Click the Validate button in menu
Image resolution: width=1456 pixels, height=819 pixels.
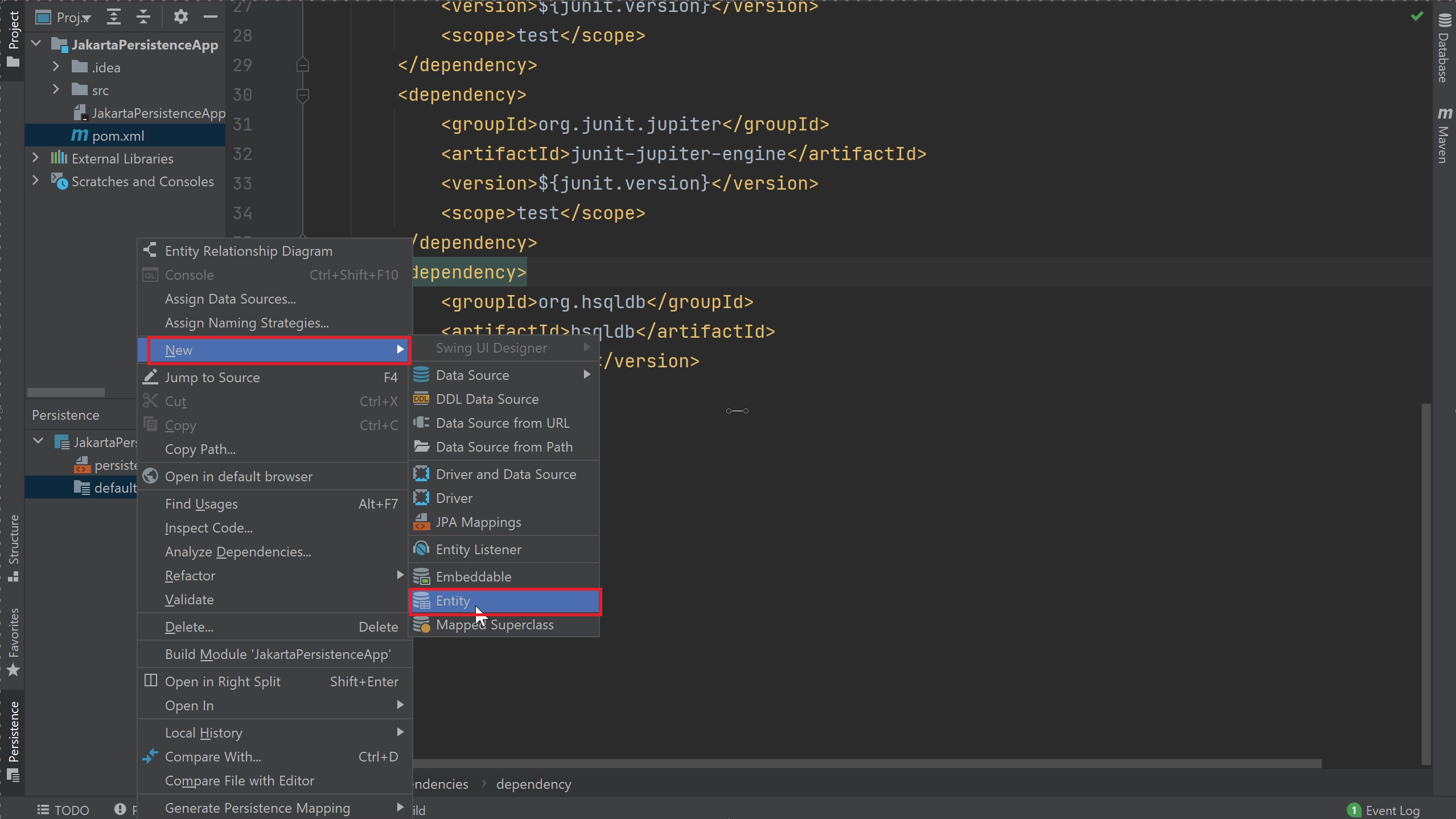click(x=189, y=599)
